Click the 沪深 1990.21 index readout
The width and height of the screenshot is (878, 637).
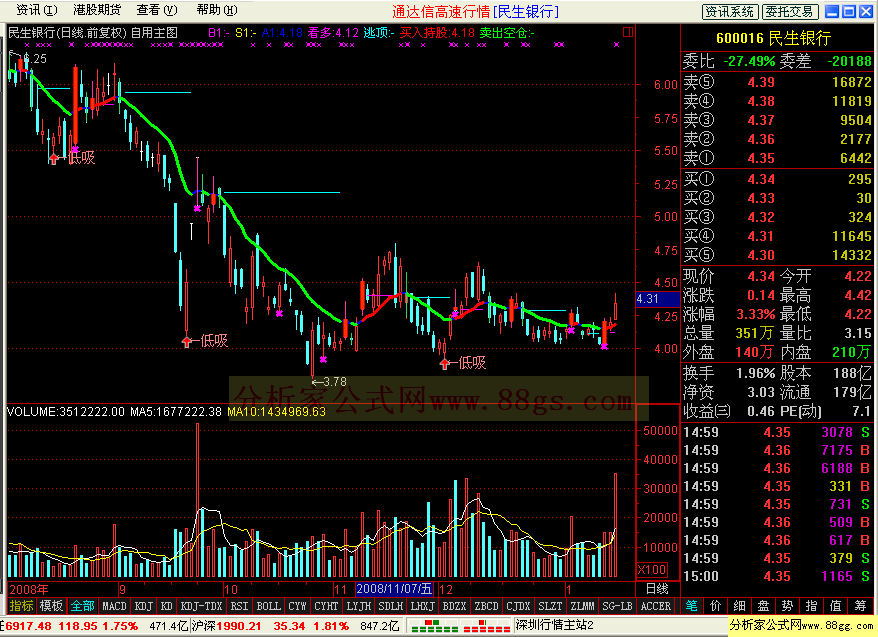[x=296, y=626]
